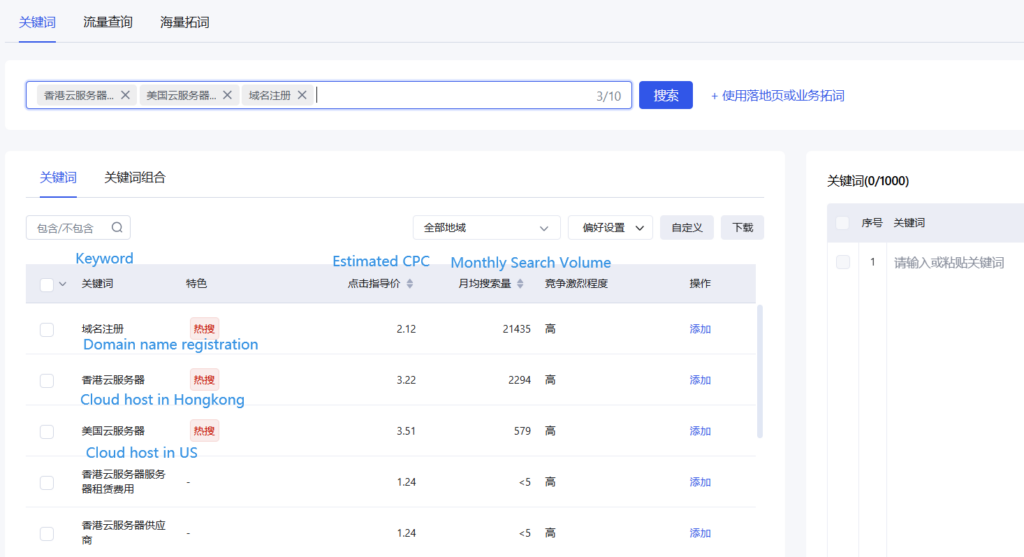Viewport: 1024px width, 557px height.
Task: Click 添加 for 香港云服务器
Action: tap(700, 380)
